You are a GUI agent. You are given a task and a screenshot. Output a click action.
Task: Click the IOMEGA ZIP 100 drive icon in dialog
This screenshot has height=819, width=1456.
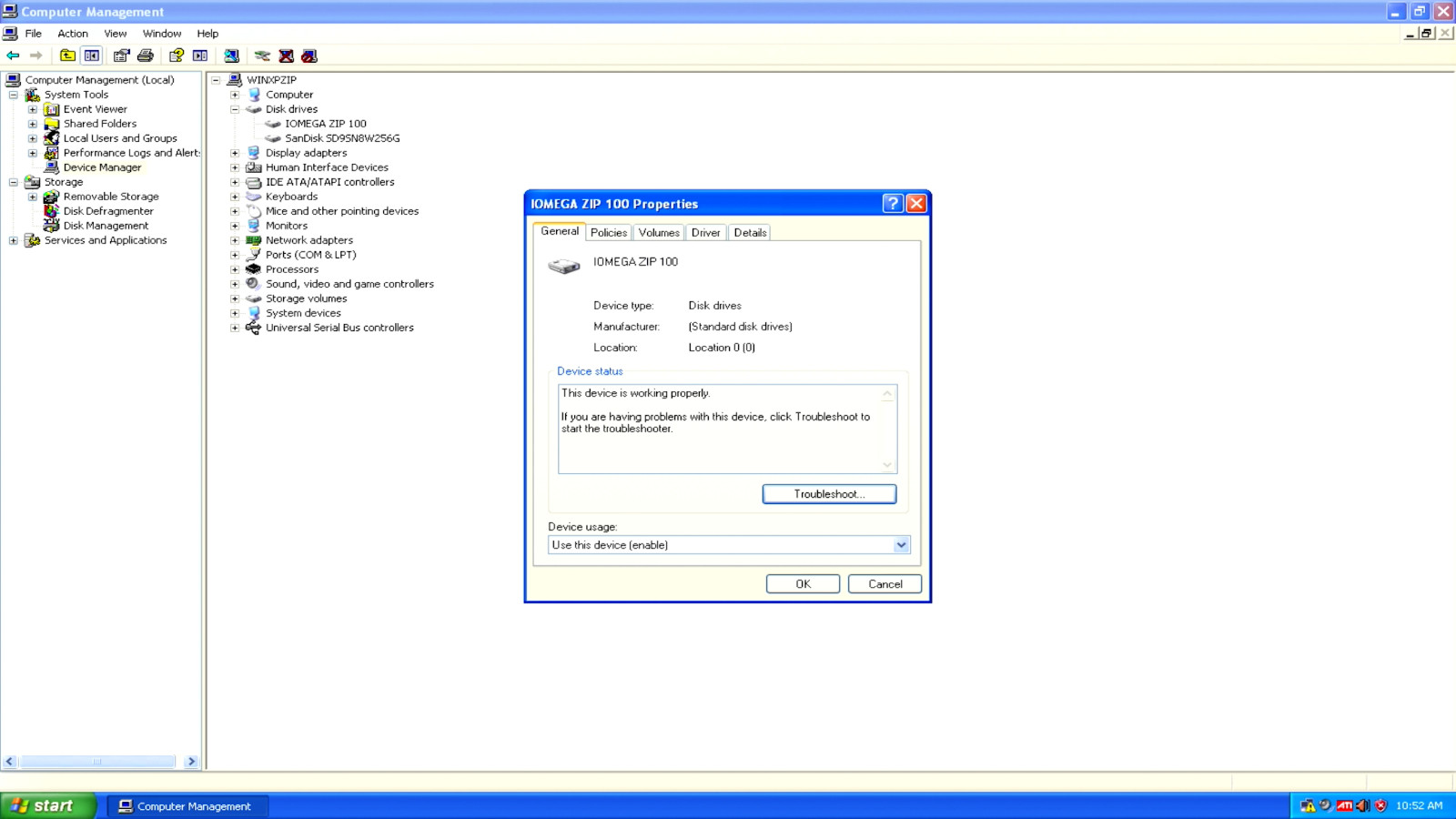pos(564,266)
